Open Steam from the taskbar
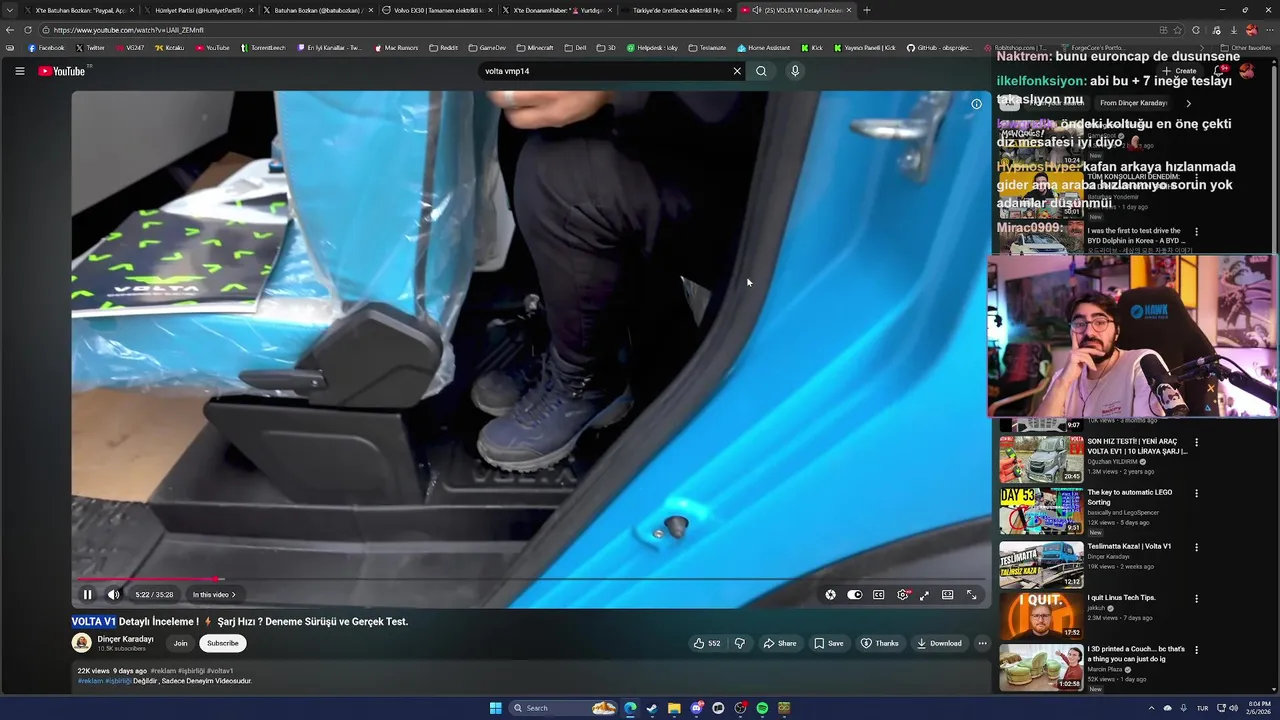Image resolution: width=1280 pixels, height=720 pixels. [652, 708]
